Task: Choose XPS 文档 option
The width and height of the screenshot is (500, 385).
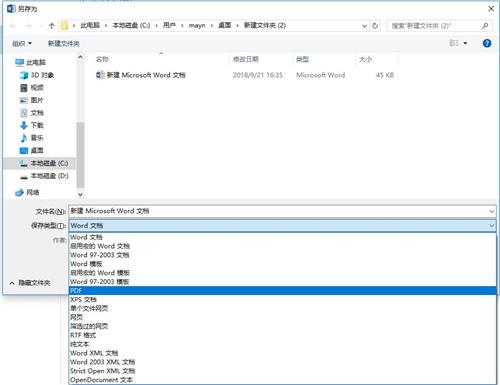Action: [x=282, y=300]
